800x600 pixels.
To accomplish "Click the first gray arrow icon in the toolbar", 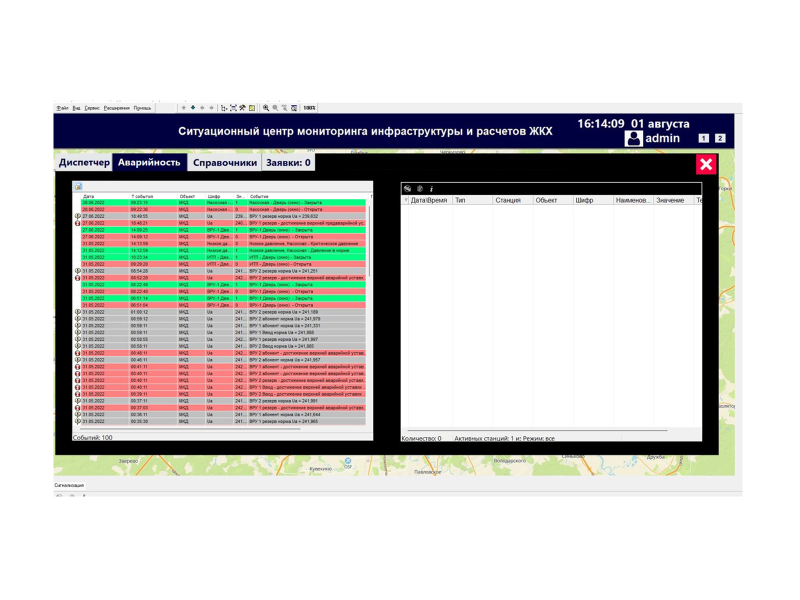I will pyautogui.click(x=184, y=108).
